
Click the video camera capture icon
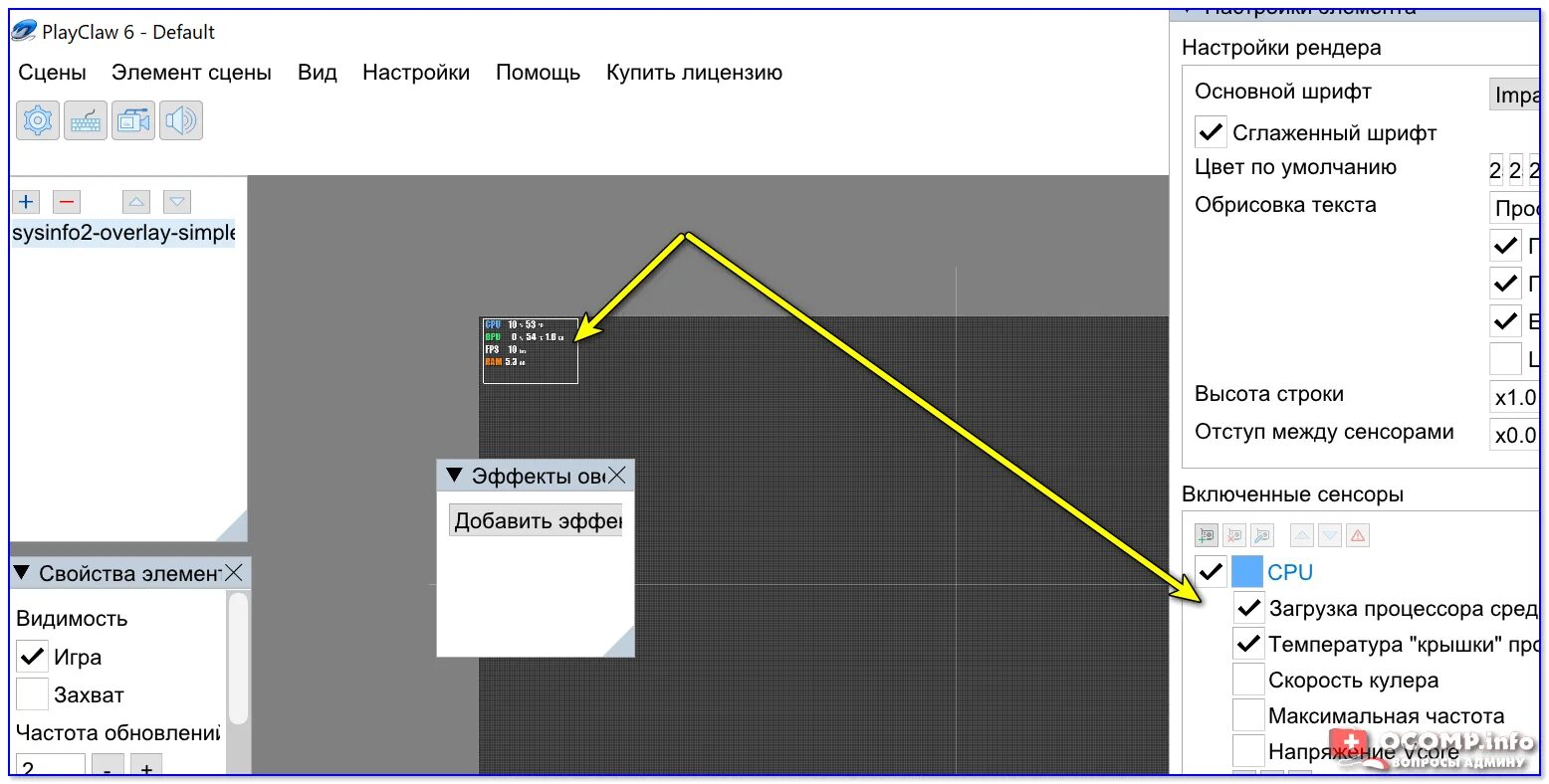coord(133,120)
